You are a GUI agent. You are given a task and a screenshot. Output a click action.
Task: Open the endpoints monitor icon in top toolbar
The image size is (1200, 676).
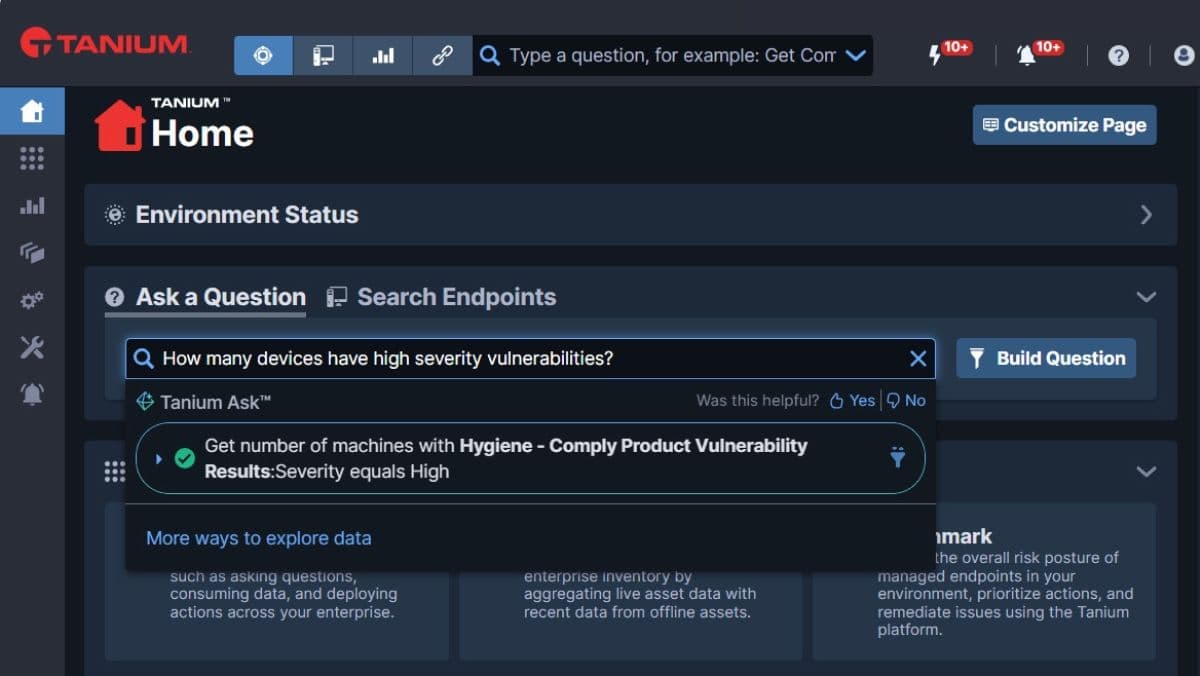click(x=323, y=56)
